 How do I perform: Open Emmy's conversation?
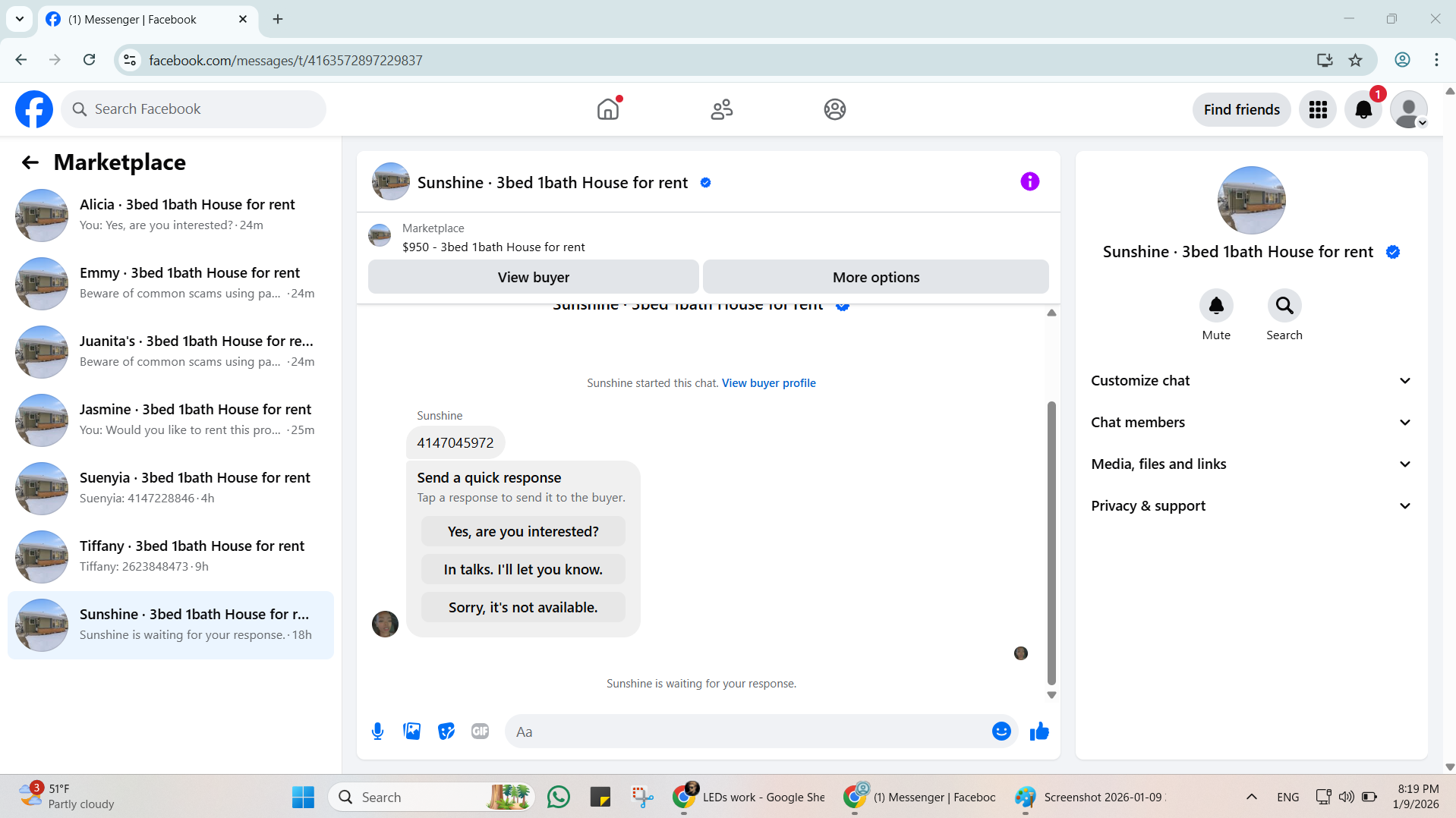click(x=171, y=284)
